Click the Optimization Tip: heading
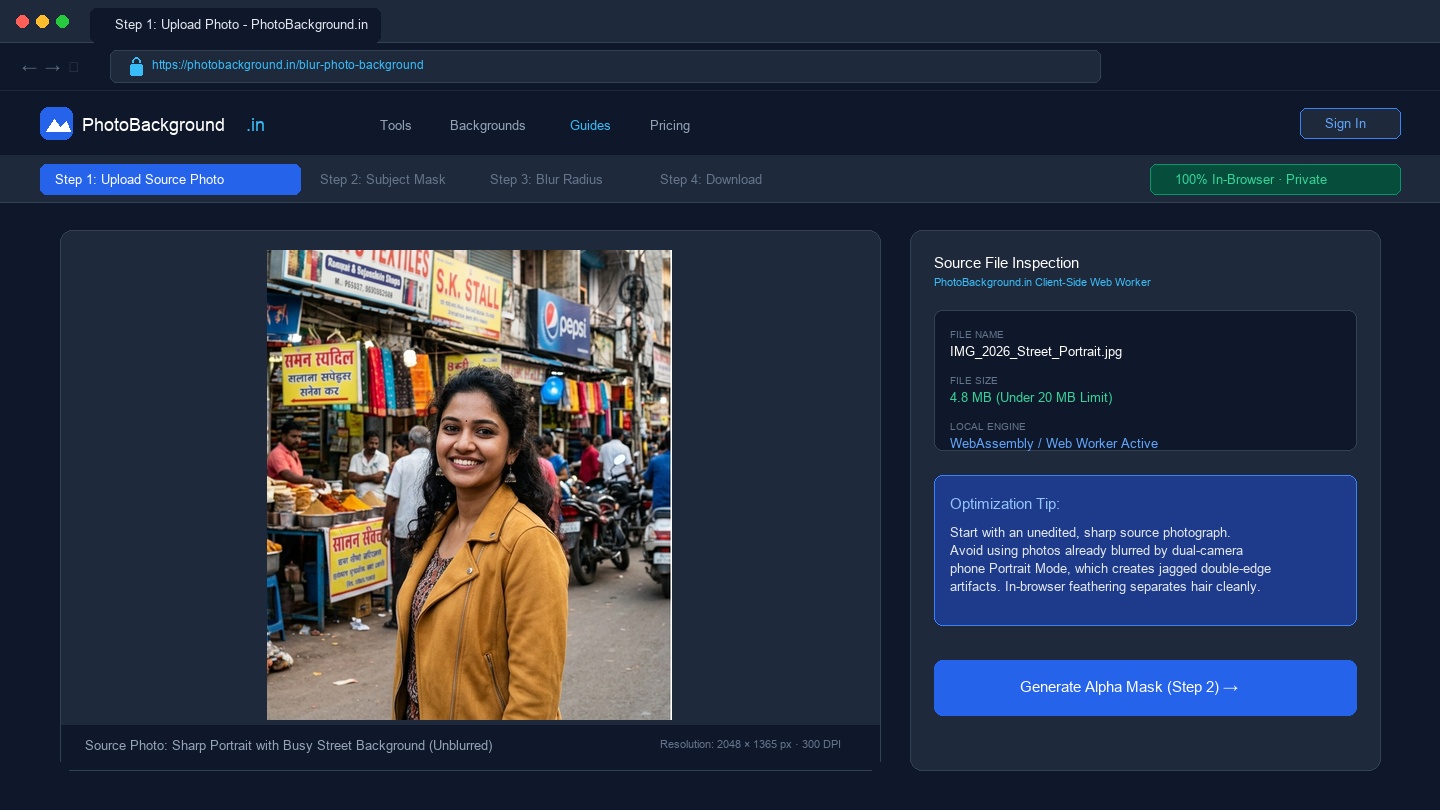The image size is (1440, 810). tap(1005, 504)
